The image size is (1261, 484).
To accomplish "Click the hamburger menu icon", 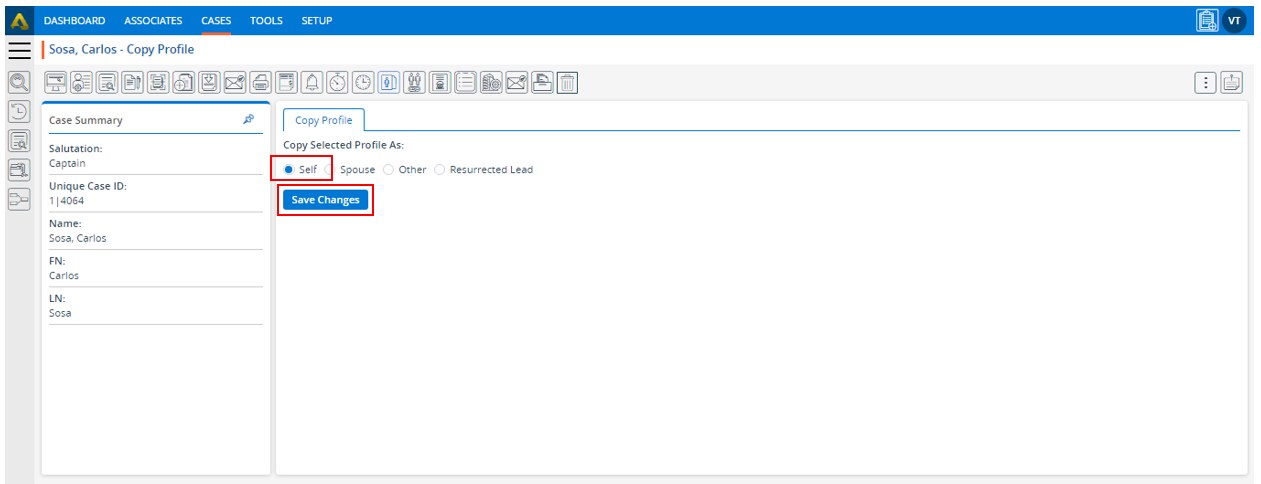I will 20,51.
